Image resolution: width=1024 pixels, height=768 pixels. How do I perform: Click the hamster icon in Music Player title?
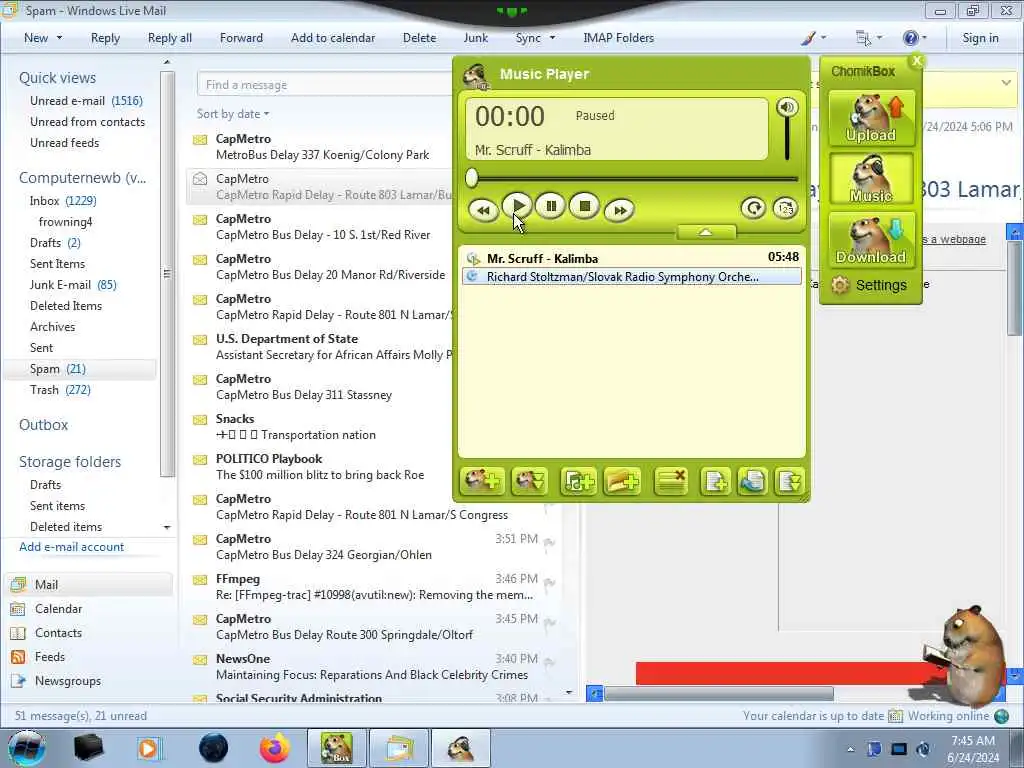pyautogui.click(x=476, y=76)
